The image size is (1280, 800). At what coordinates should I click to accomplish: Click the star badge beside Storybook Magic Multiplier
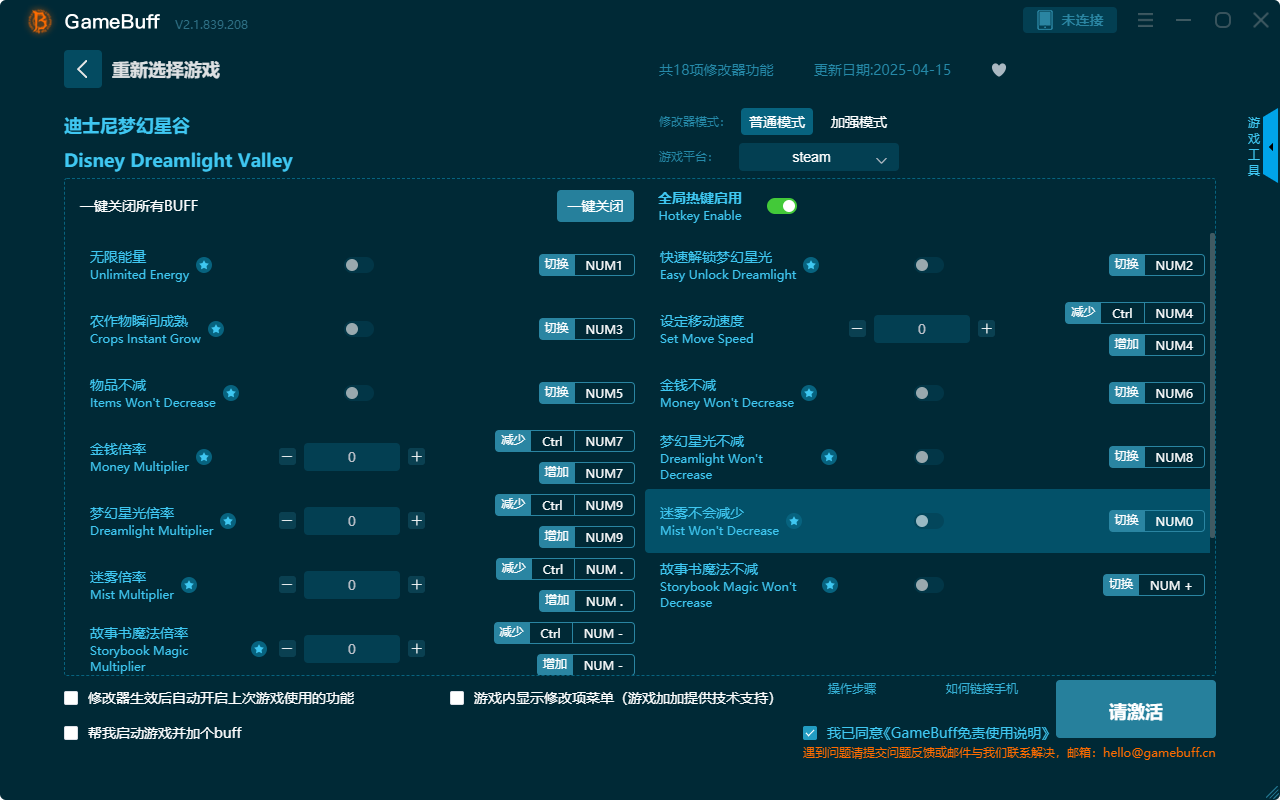259,649
